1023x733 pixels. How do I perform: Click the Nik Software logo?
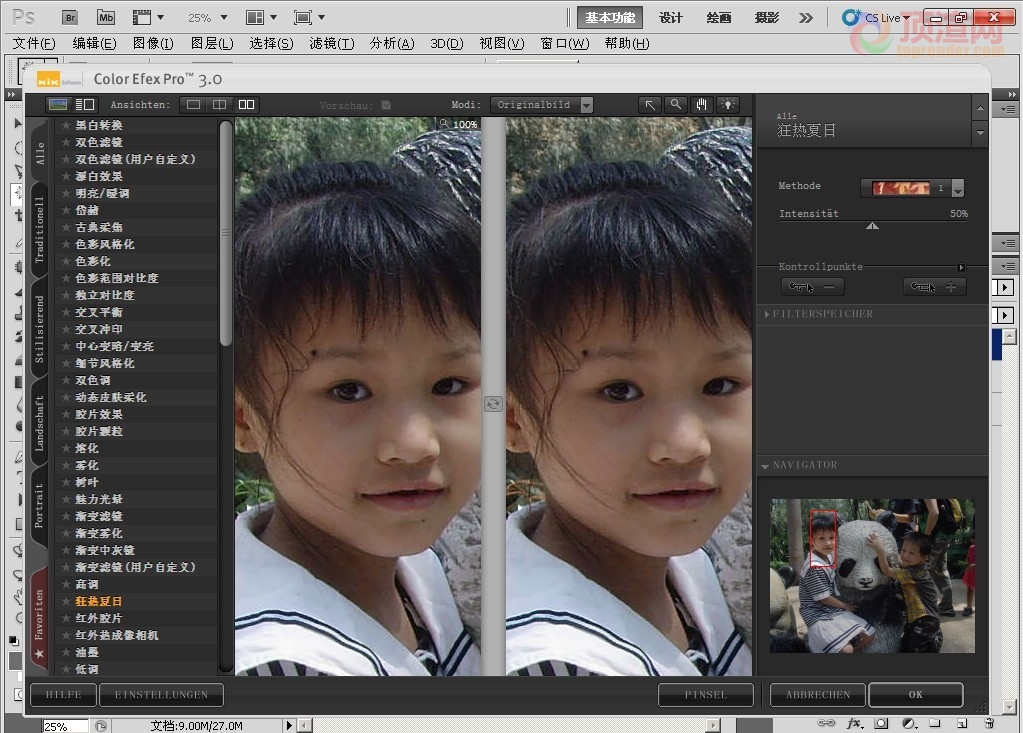59,80
